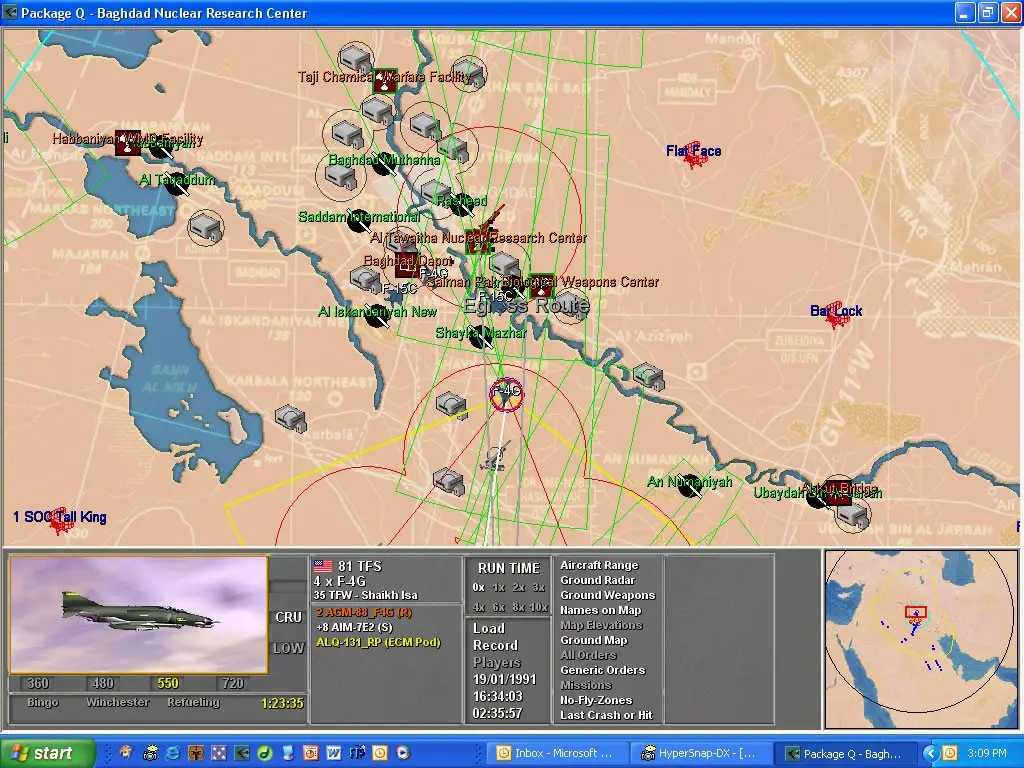The image size is (1024, 768).
Task: Click the Baghdad Depot target icon
Action: pyautogui.click(x=407, y=265)
